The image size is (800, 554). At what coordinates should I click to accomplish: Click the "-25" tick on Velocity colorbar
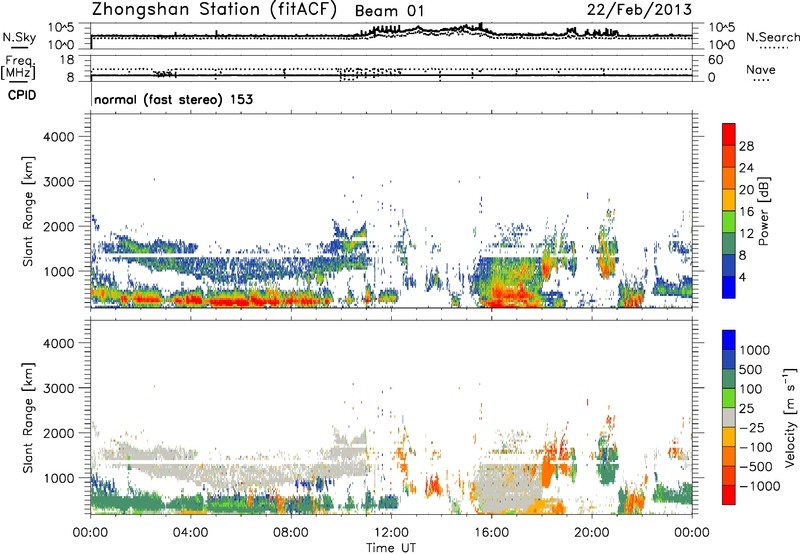click(x=752, y=427)
